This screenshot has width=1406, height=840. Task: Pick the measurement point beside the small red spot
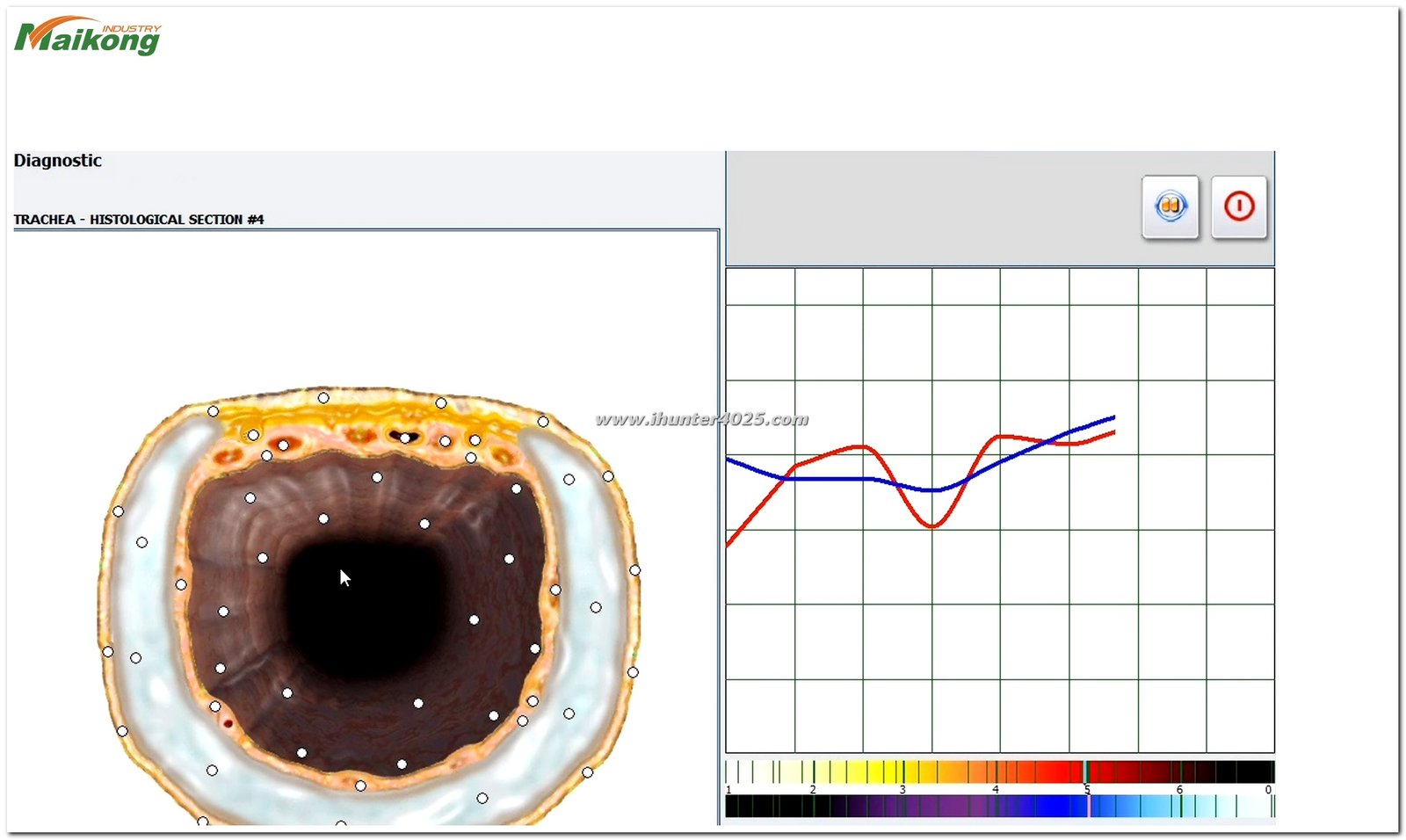coord(215,706)
